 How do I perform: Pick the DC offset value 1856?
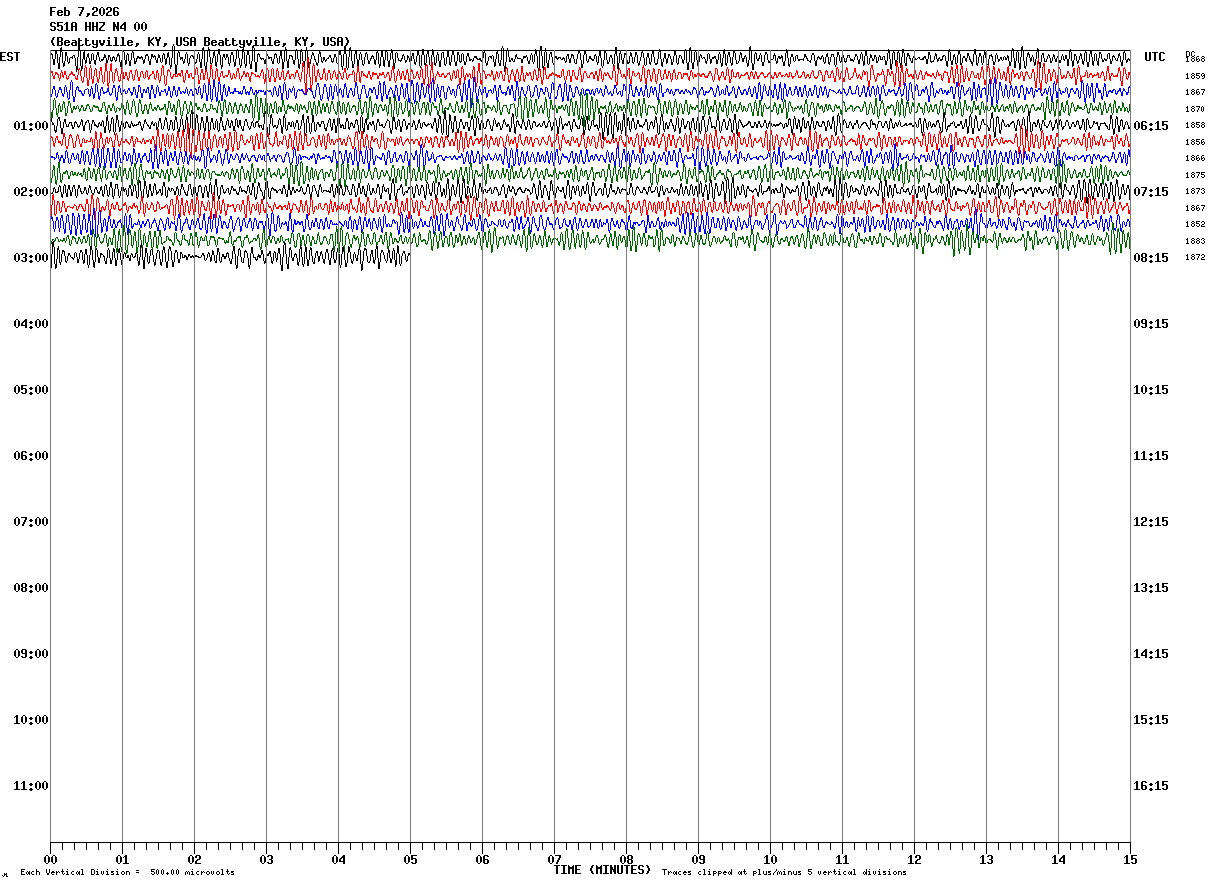pyautogui.click(x=1195, y=142)
